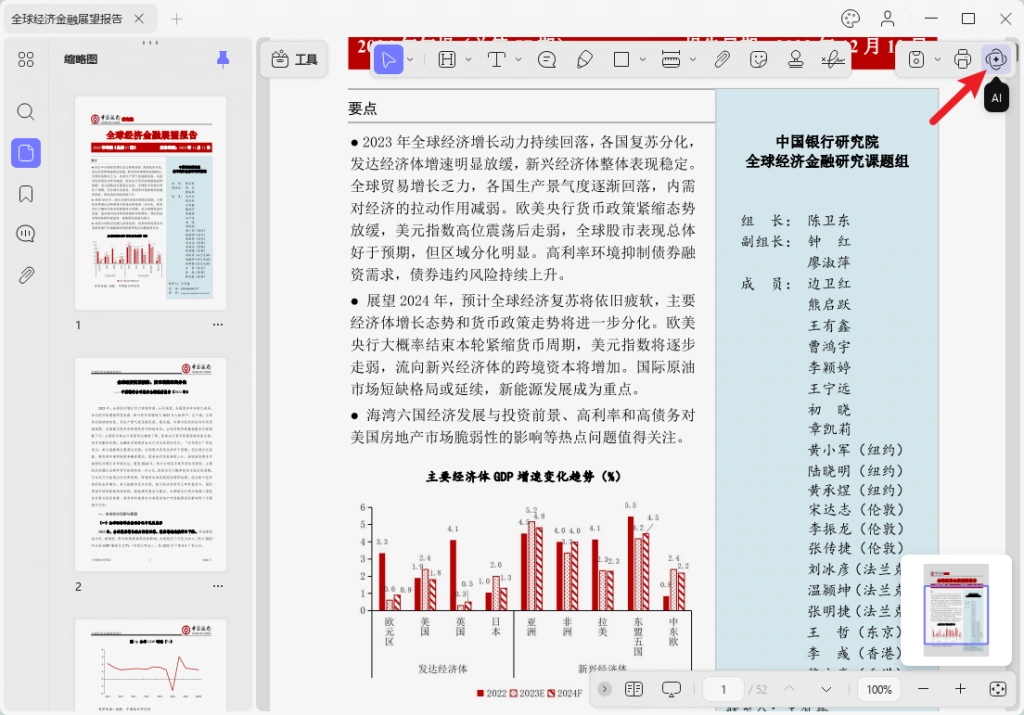Open the 工具 tools menu
1024x715 pixels.
pos(295,59)
